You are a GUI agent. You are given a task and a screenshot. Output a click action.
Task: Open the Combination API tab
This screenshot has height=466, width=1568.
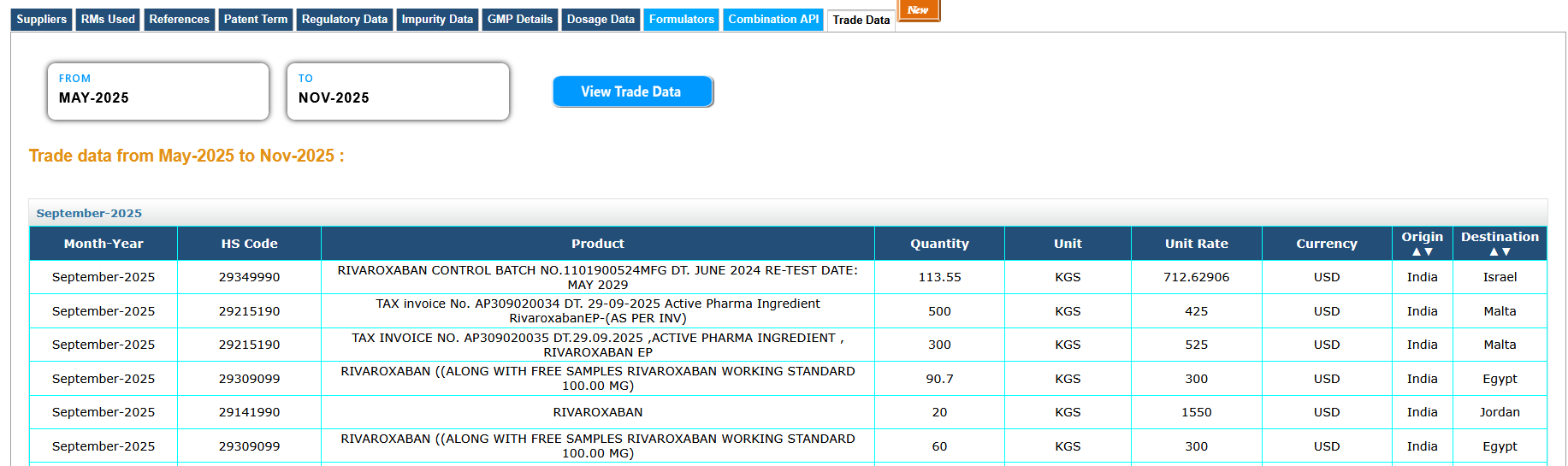point(773,20)
